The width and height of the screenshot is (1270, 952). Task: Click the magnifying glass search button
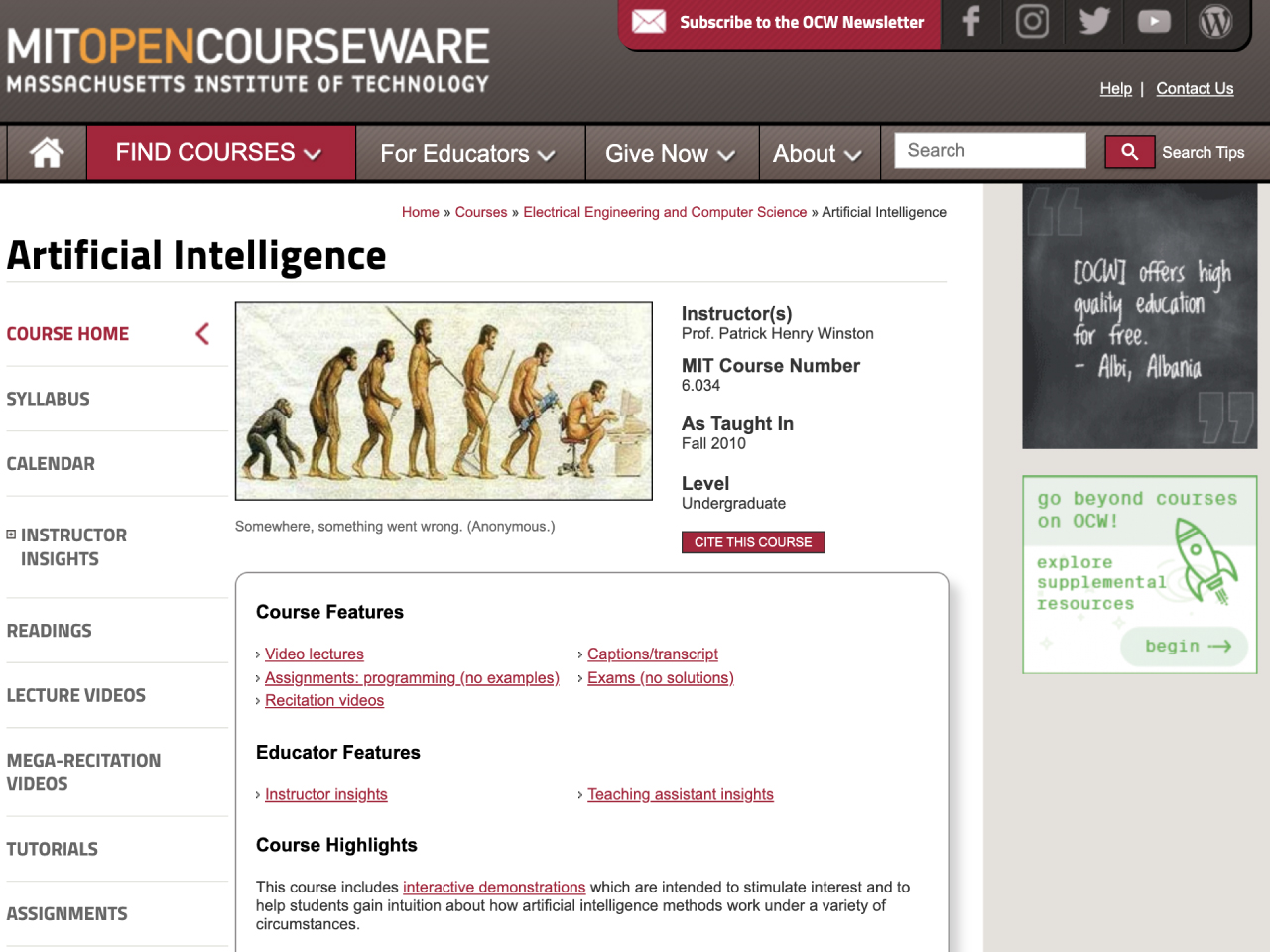pos(1129,152)
